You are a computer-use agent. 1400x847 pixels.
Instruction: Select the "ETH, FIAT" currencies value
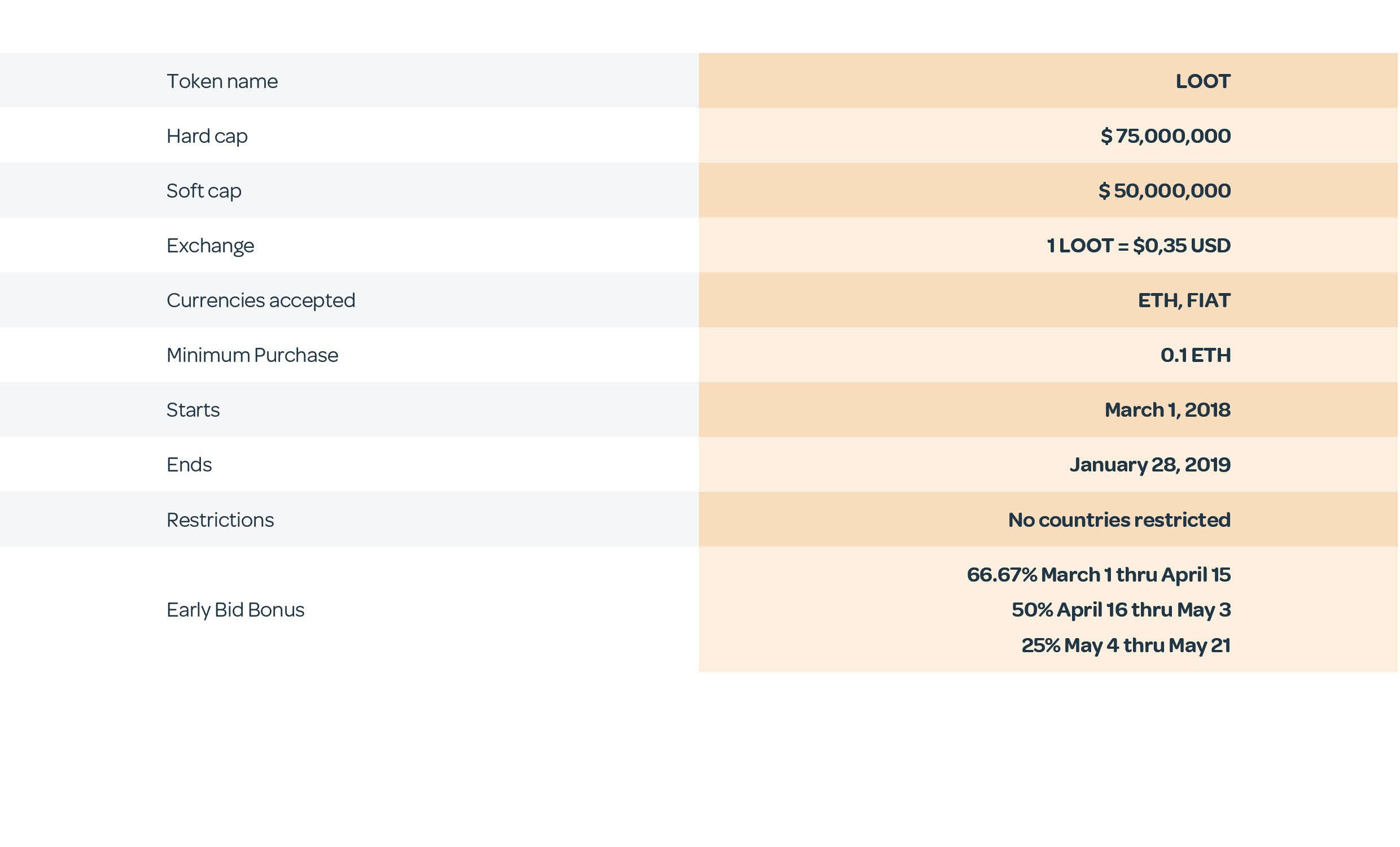coord(1184,300)
